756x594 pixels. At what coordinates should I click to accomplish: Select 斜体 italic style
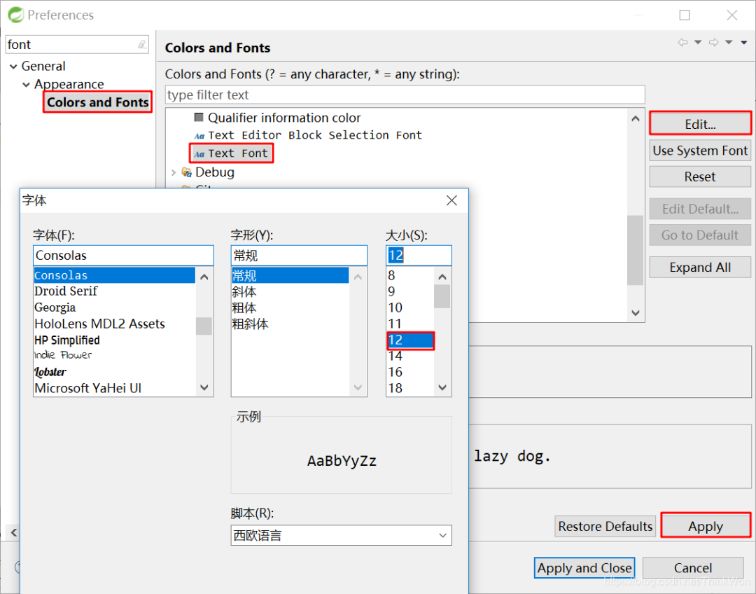290,292
